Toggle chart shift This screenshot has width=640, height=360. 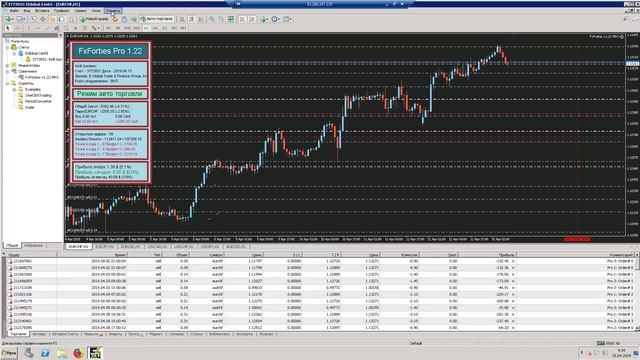tap(252, 19)
